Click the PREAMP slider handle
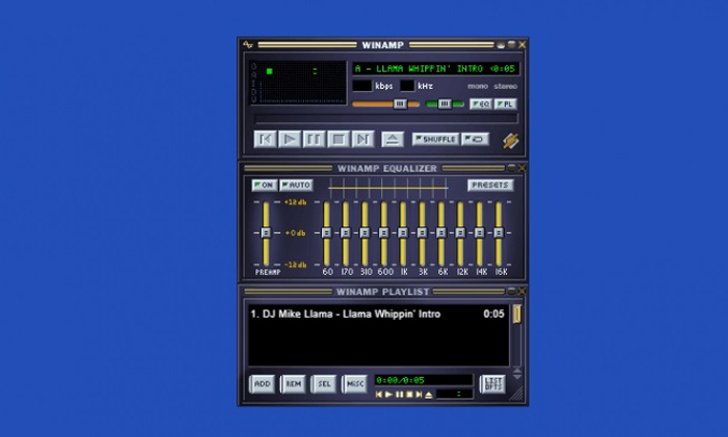Viewport: 728px width, 437px height. (266, 232)
